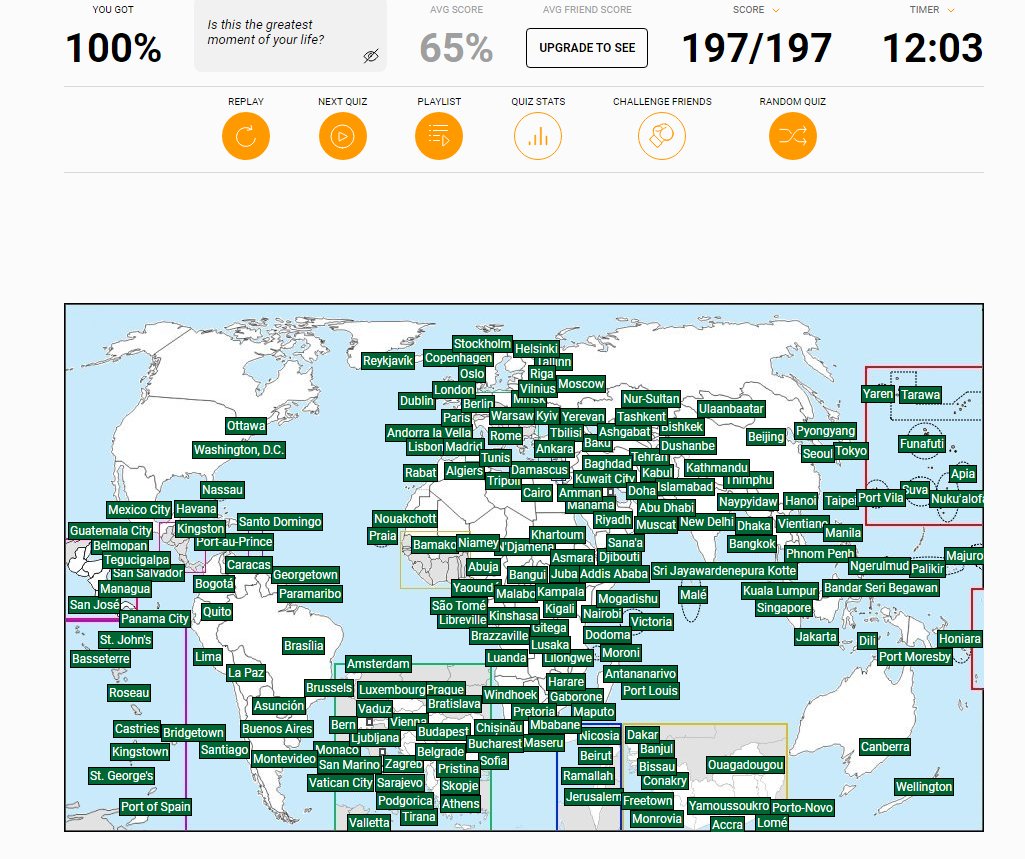
Task: Expand the Score dropdown arrow
Action: pos(776,10)
